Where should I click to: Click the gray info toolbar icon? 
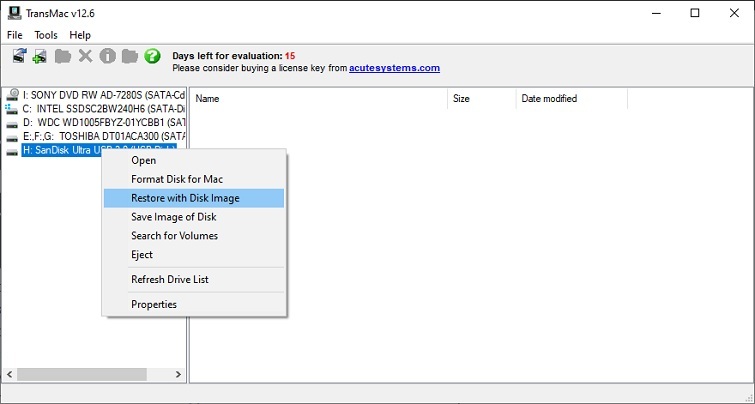[107, 56]
